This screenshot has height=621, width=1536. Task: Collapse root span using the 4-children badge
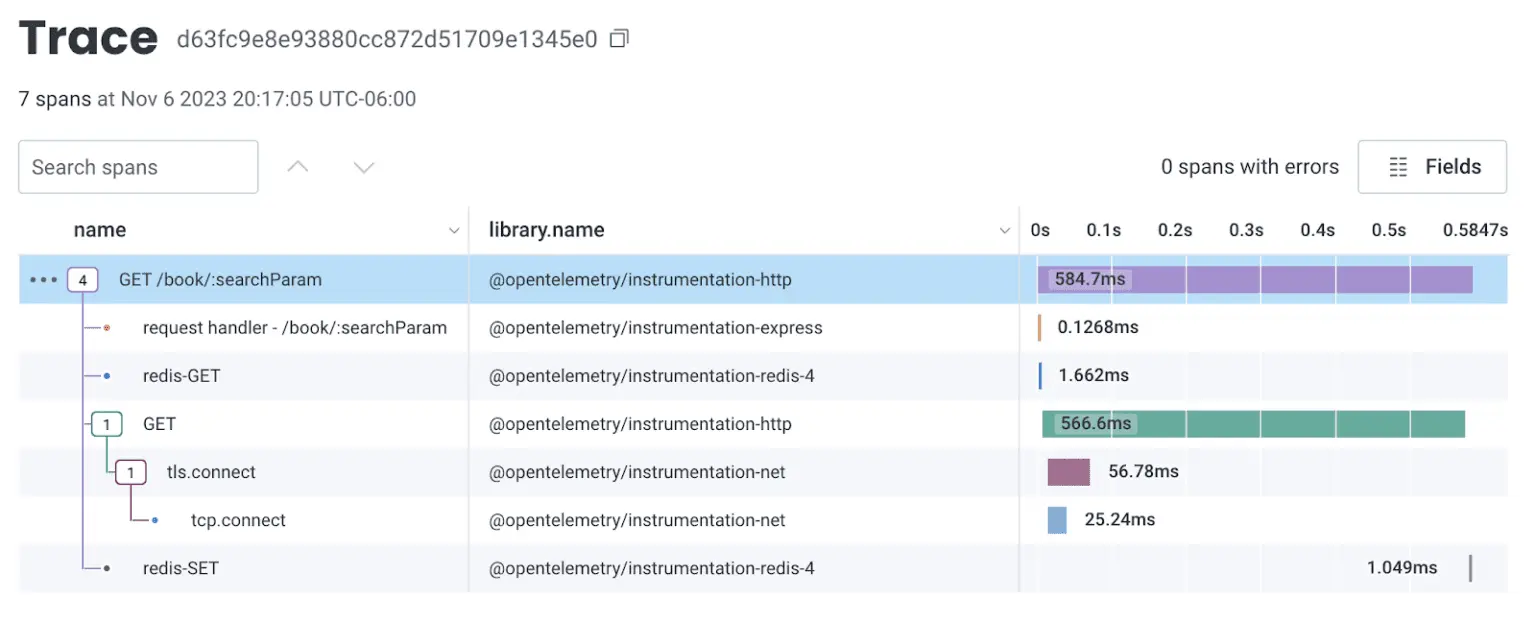(x=82, y=280)
